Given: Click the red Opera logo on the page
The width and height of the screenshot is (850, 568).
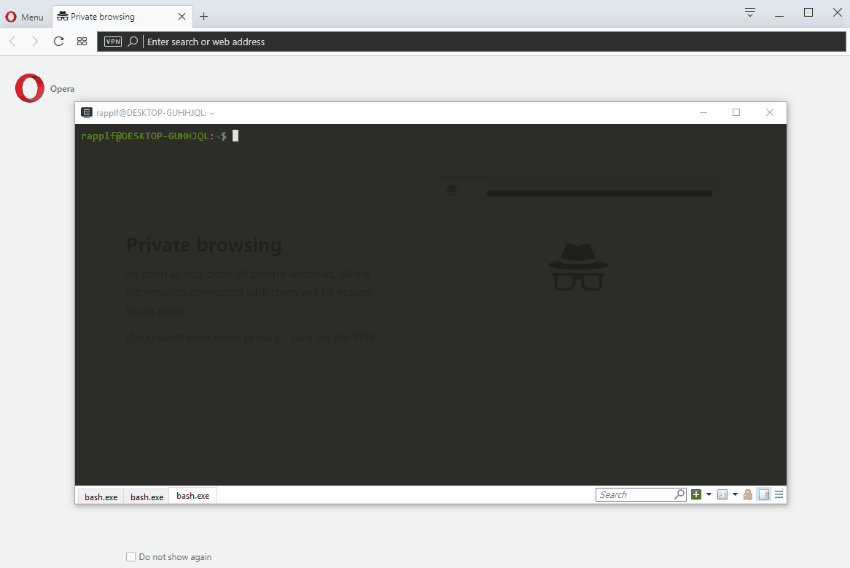Looking at the screenshot, I should (x=30, y=88).
